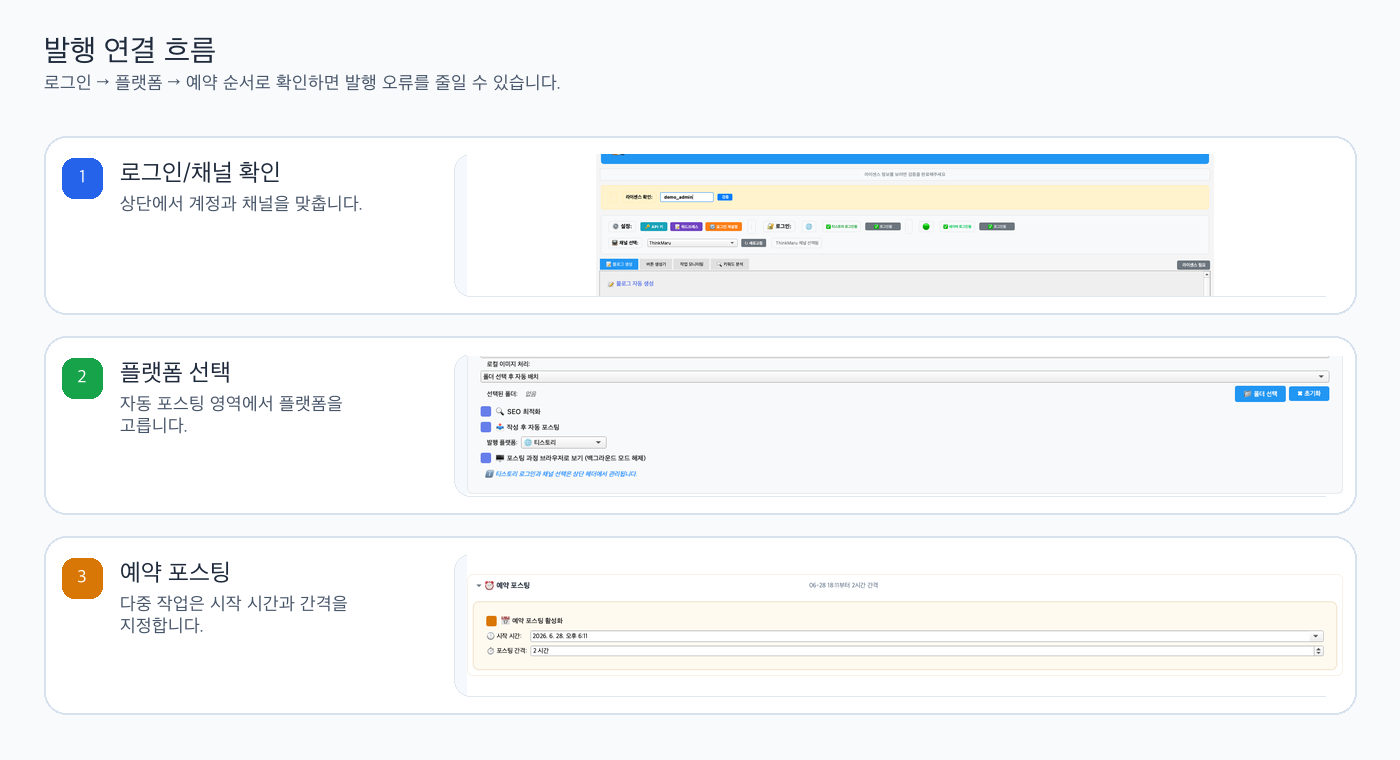Collapse the 예약 포스팅 section triangle
Image resolution: width=1400 pixels, height=760 pixels.
479,585
